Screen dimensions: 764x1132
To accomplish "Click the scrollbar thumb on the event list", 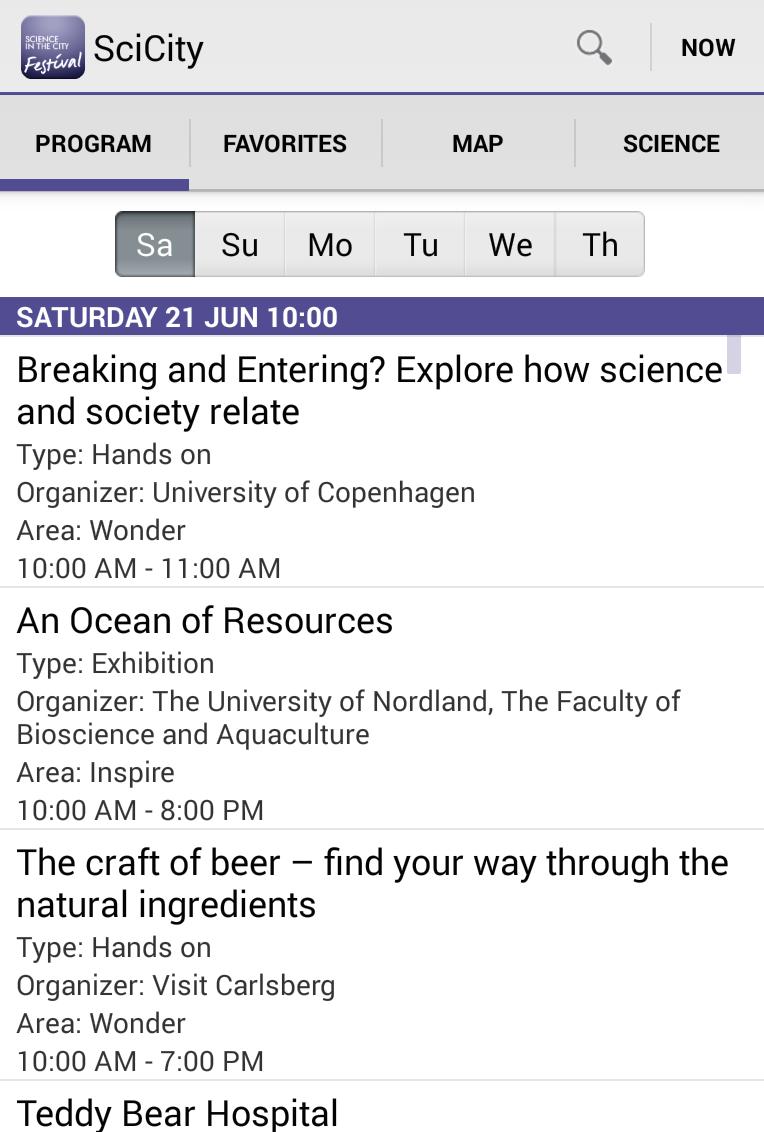I will (x=734, y=354).
